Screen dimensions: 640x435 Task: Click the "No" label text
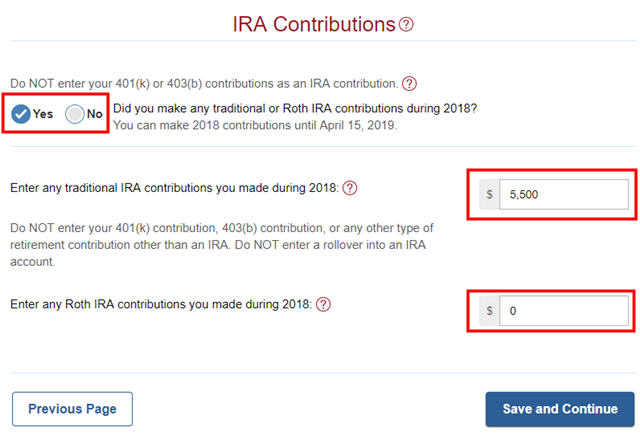point(95,114)
